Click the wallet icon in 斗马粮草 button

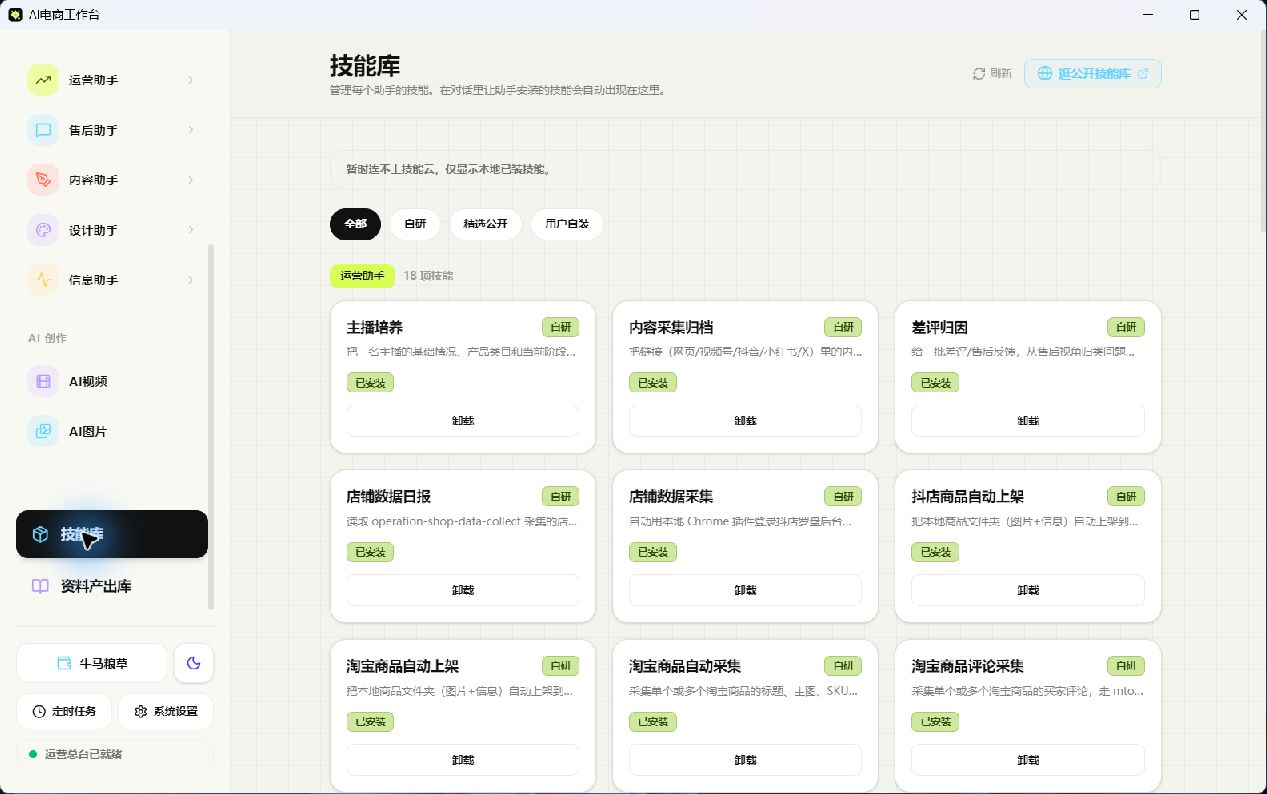pos(64,663)
